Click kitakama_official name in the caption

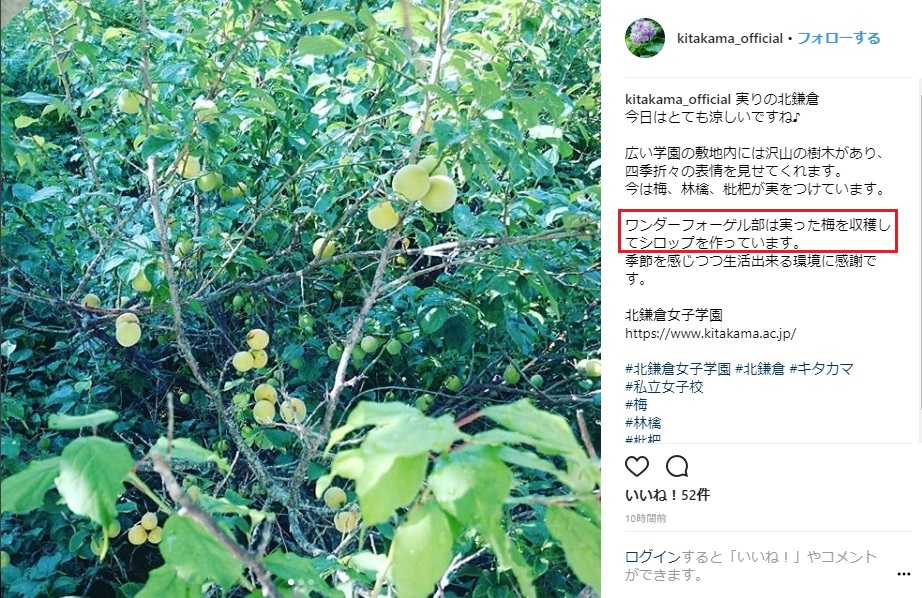coord(677,99)
